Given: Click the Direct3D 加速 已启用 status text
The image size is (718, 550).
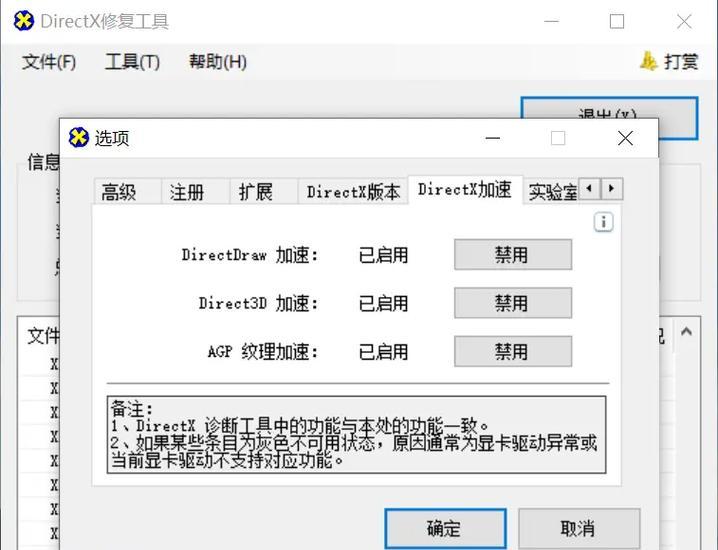Looking at the screenshot, I should tap(383, 304).
